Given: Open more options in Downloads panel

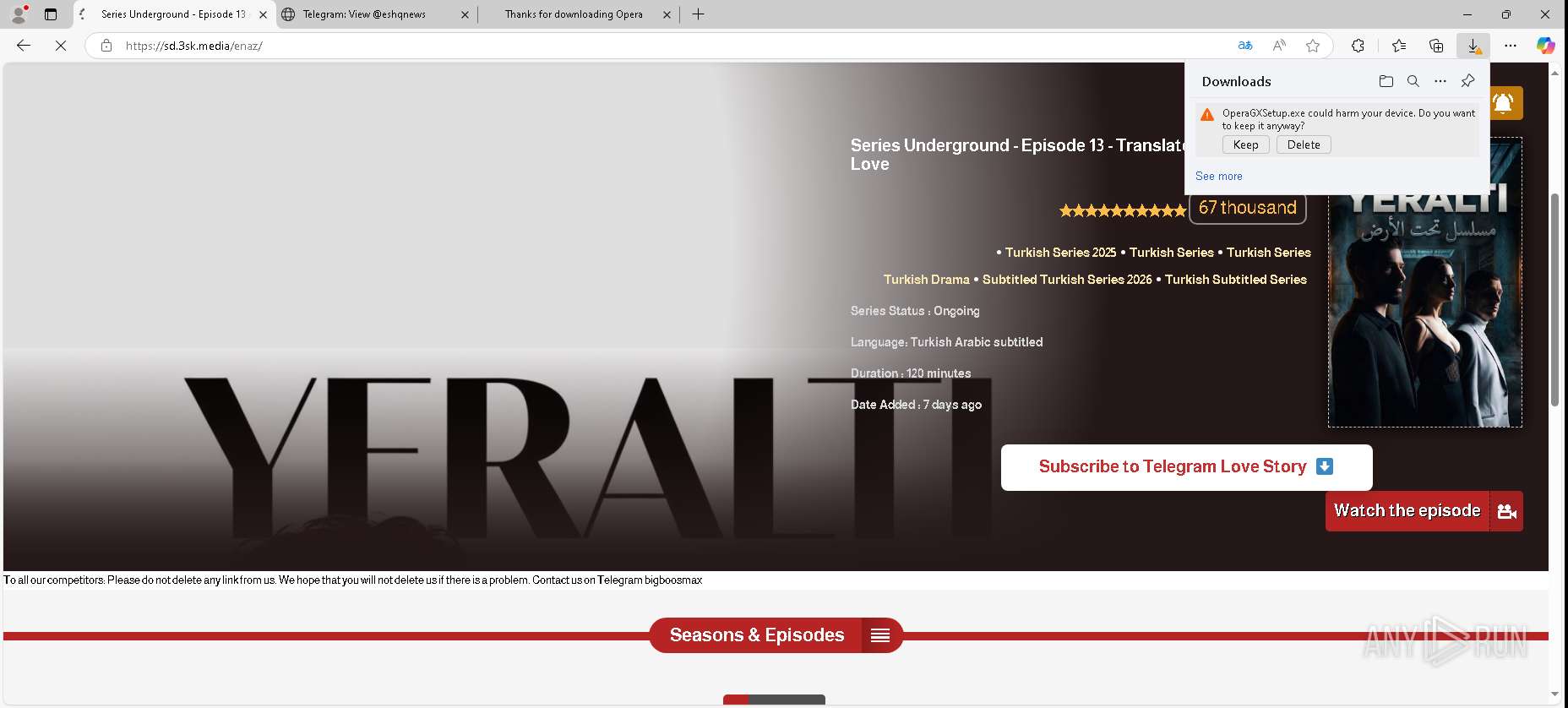Looking at the screenshot, I should pos(1440,81).
